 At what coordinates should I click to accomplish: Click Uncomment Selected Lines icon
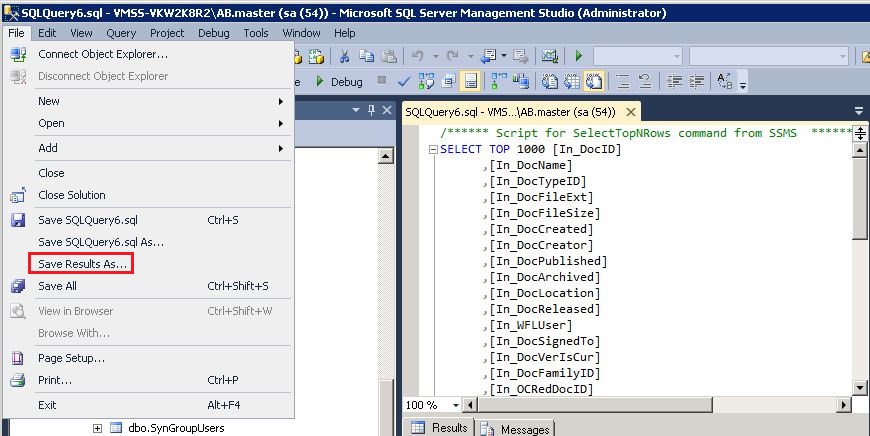[x=645, y=82]
